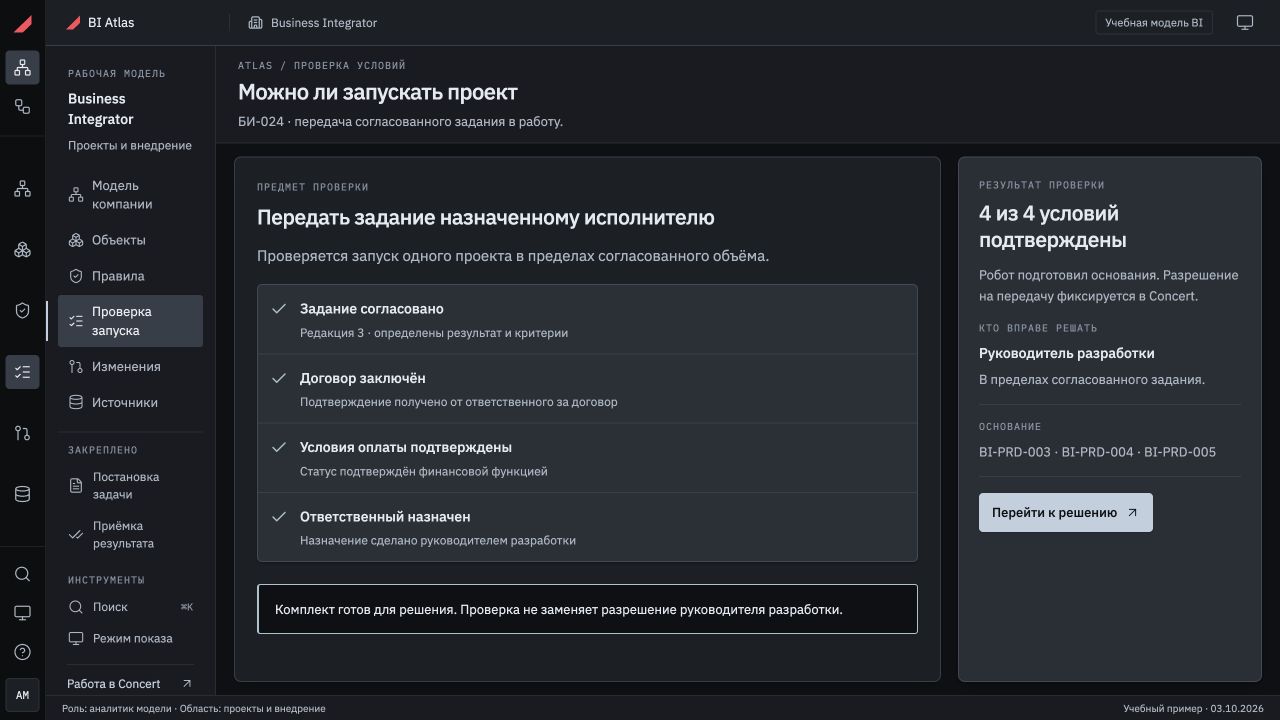Click the magnifier icon in the icon rail
1280x720 pixels.
tap(22, 574)
